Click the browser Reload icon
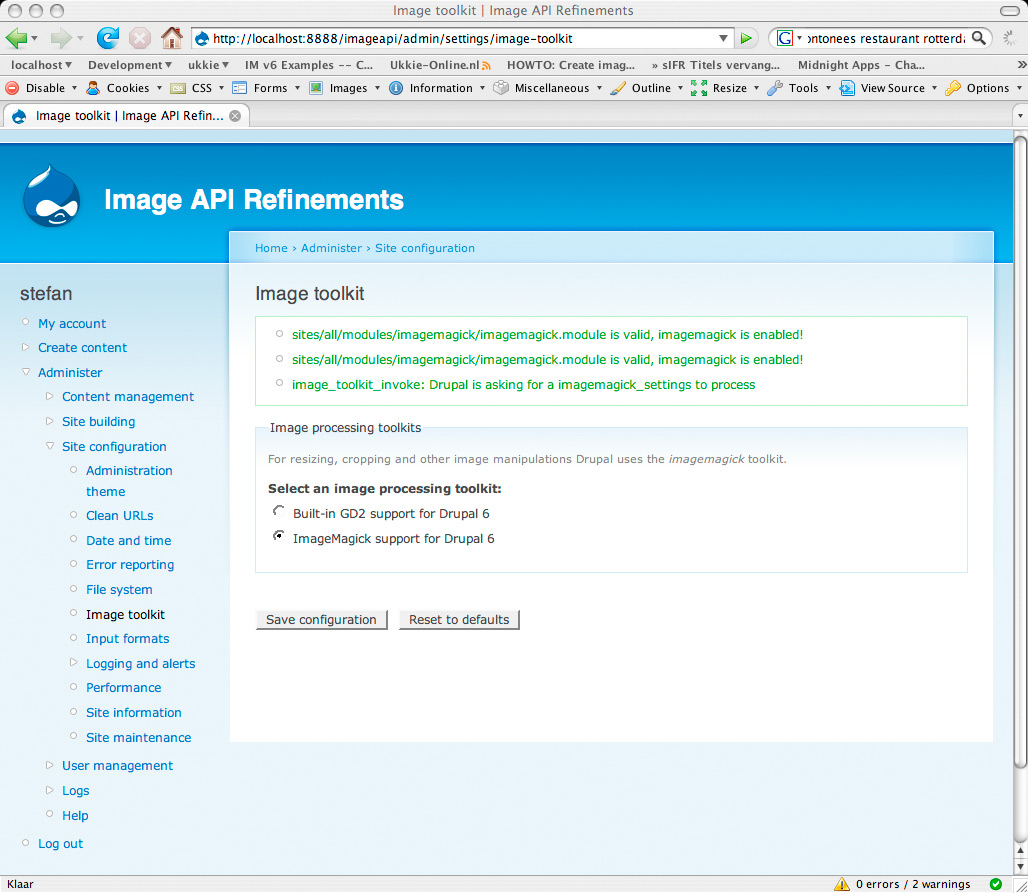This screenshot has width=1028, height=893. (107, 38)
